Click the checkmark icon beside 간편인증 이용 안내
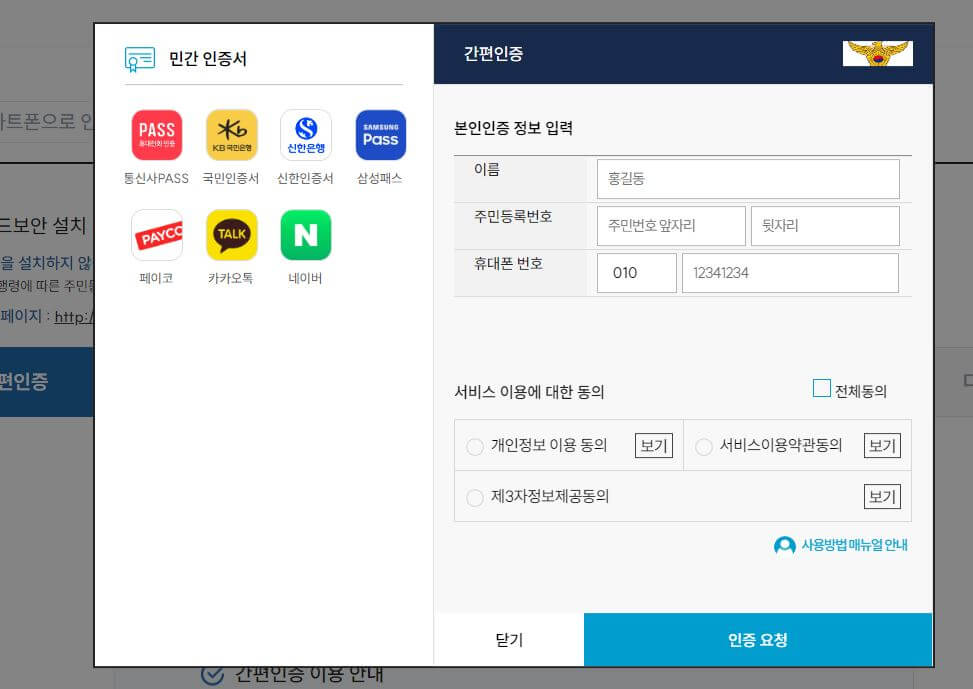Image resolution: width=973 pixels, height=689 pixels. (x=212, y=675)
